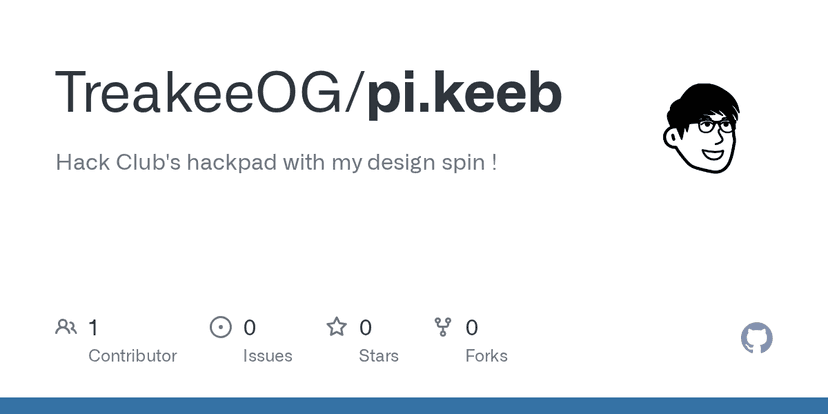The width and height of the screenshot is (828, 414).
Task: Open the cartoon face avatar image
Action: point(701,128)
